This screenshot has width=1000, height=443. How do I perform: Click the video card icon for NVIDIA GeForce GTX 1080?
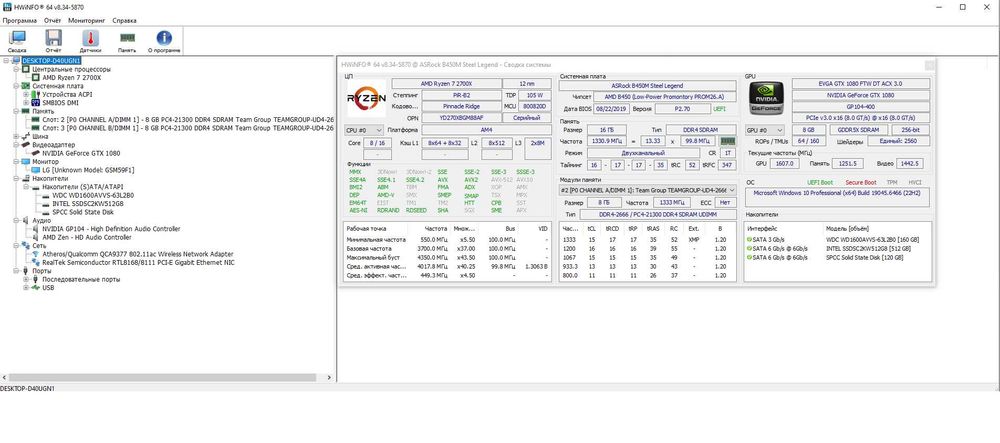point(36,153)
